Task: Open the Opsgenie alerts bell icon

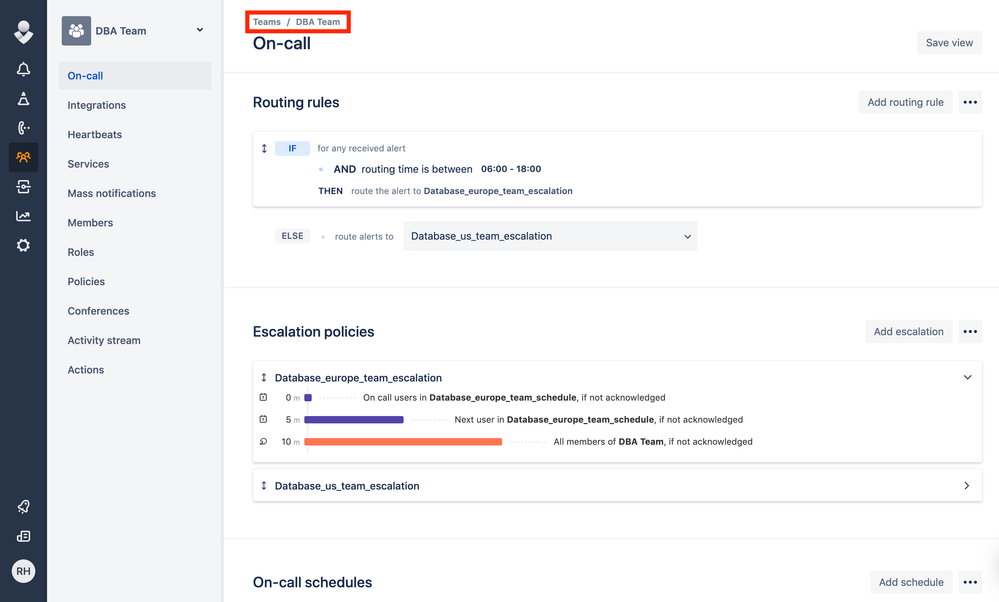Action: click(x=23, y=68)
